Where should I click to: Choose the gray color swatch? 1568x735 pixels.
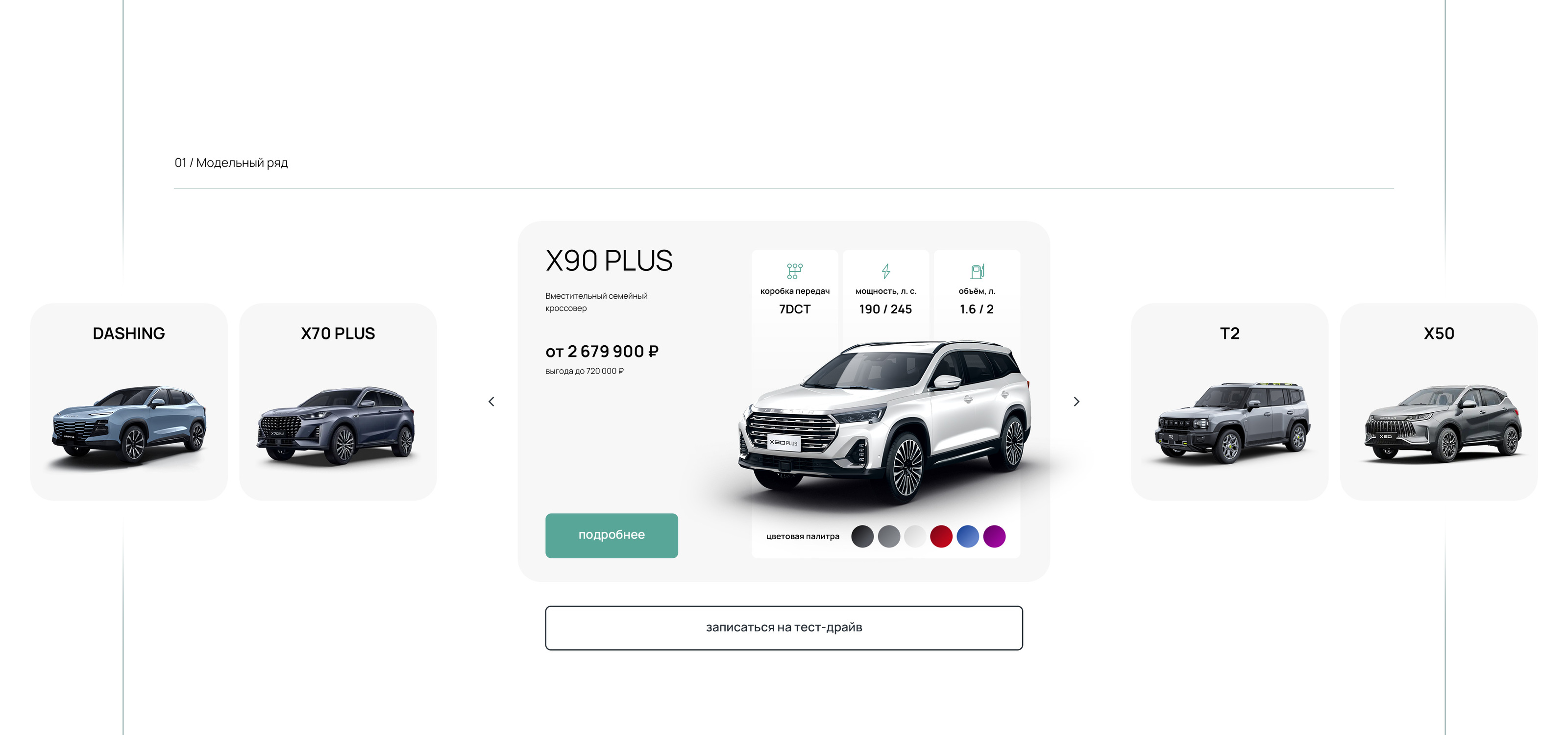click(x=889, y=537)
